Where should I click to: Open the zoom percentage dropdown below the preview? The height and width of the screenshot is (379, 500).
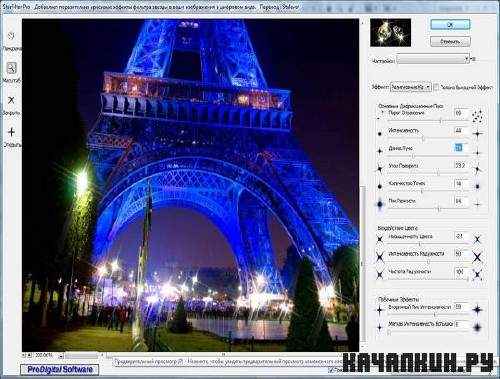point(49,355)
